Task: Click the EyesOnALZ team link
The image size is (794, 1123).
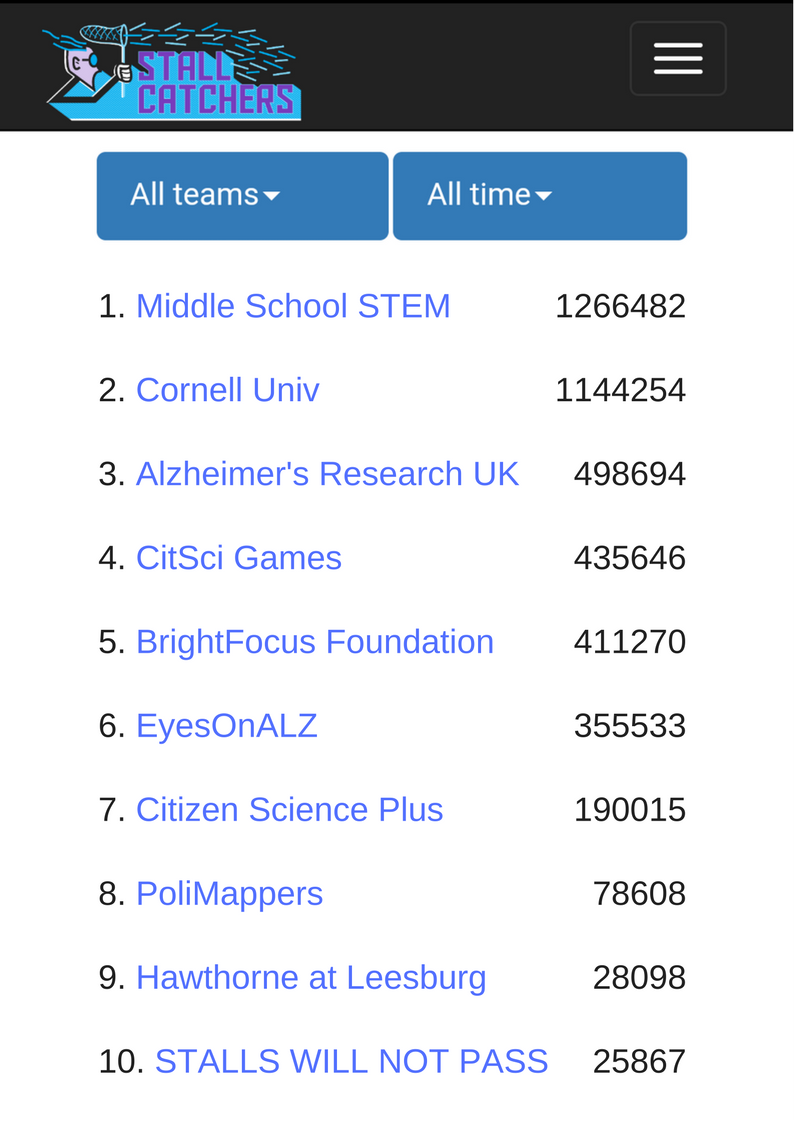Action: coord(226,726)
